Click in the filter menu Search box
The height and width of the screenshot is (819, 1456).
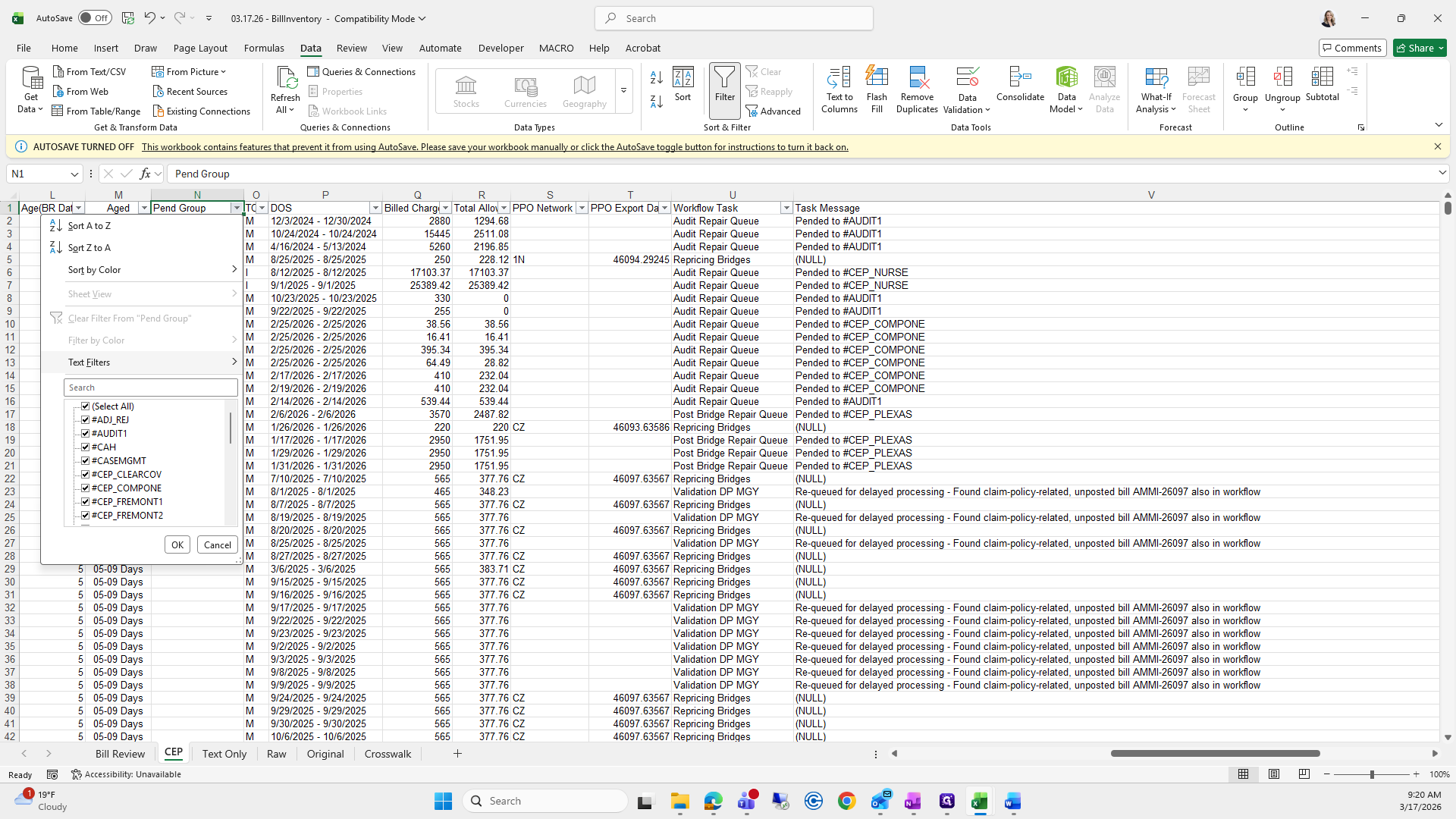point(151,388)
